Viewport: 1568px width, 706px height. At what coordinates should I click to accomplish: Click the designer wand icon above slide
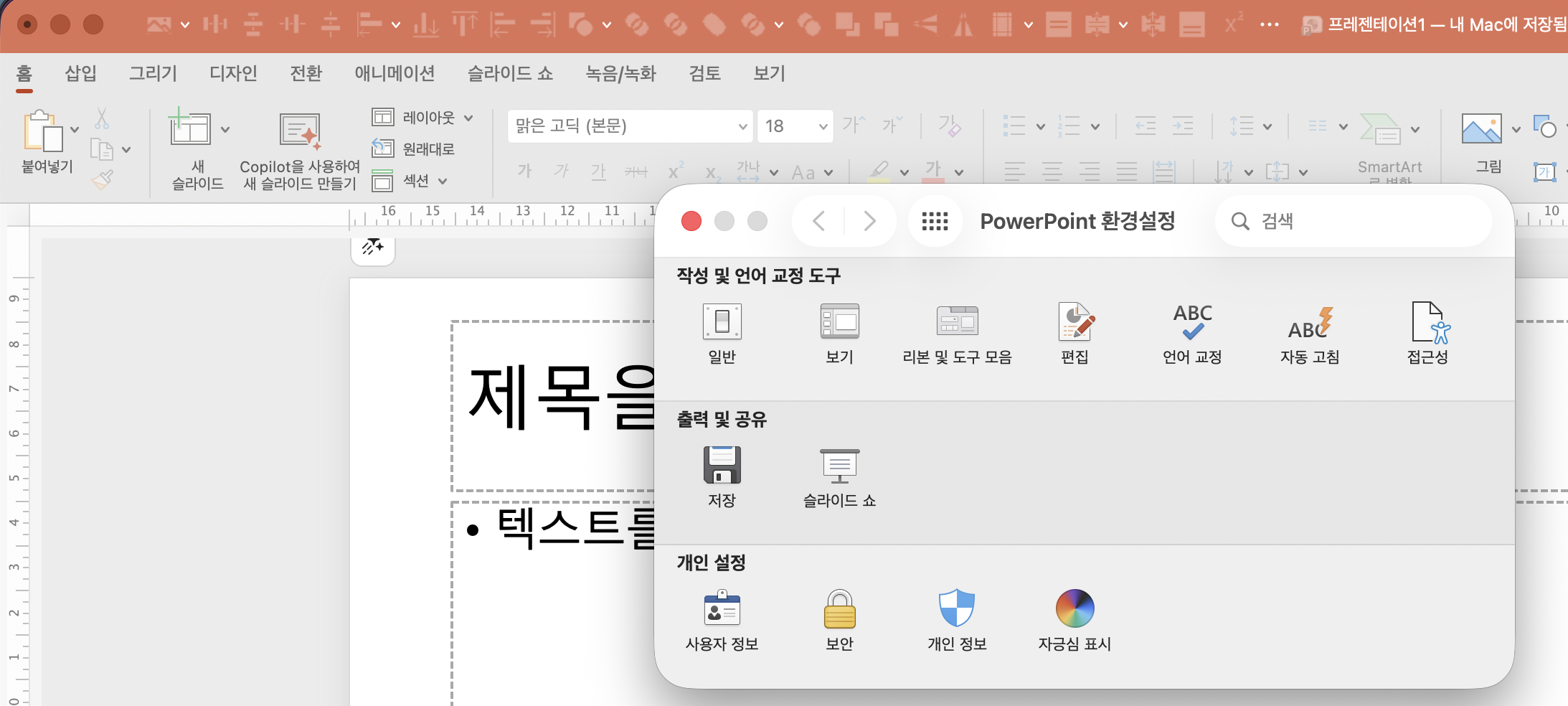pyautogui.click(x=373, y=248)
